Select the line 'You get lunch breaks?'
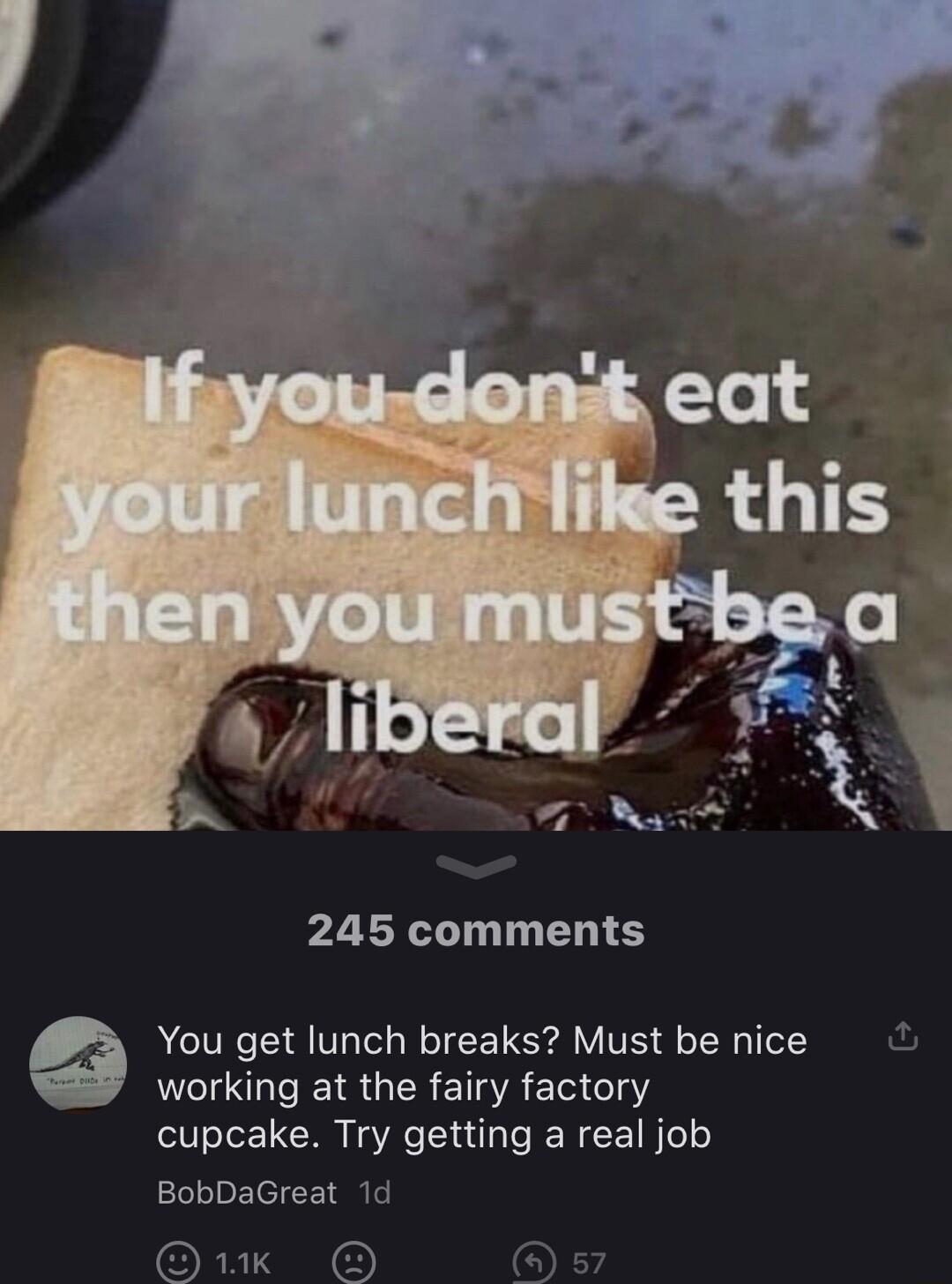 click(360, 1041)
